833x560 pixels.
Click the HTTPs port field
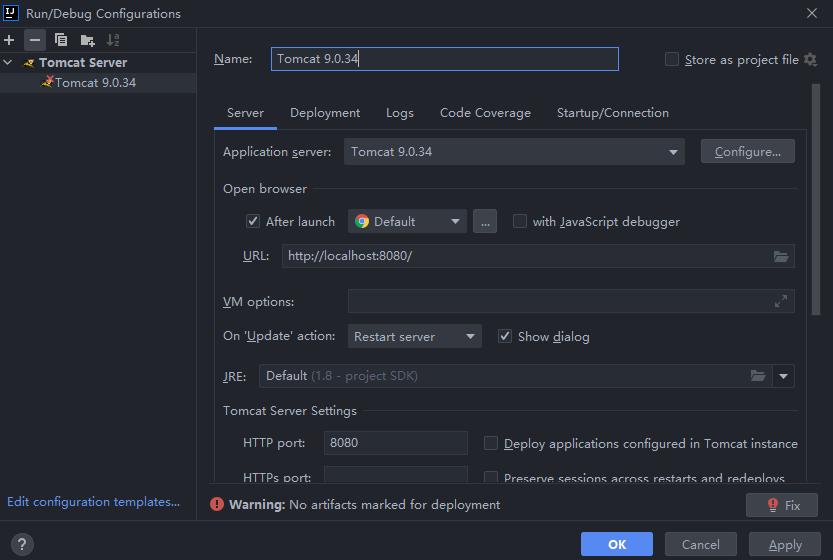point(396,474)
